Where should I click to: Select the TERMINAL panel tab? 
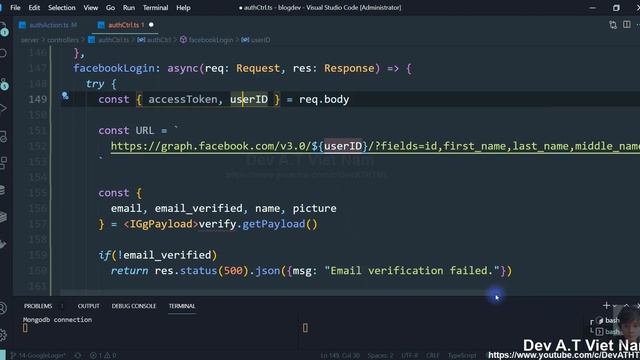[182, 306]
